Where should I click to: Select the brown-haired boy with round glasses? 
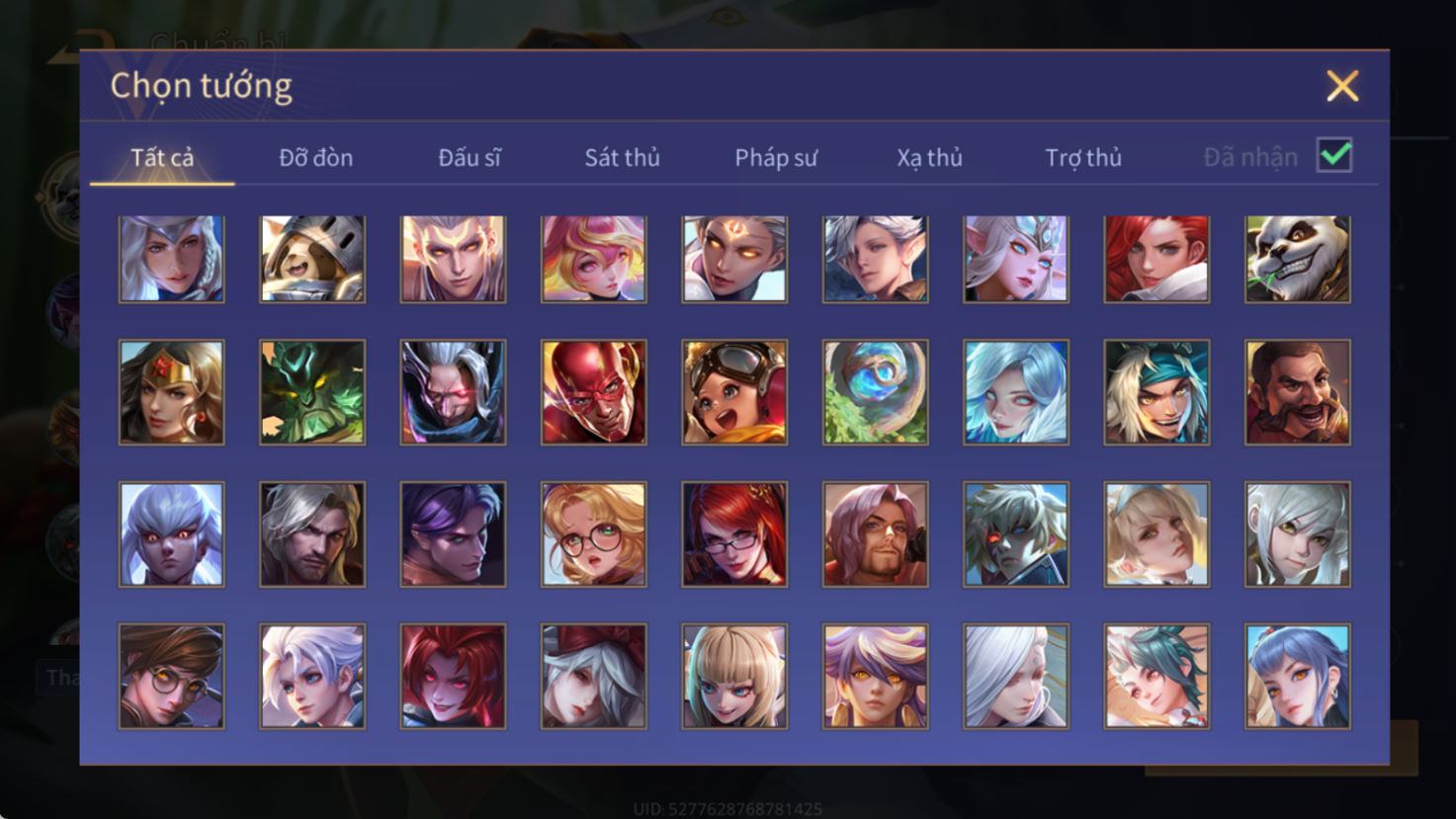(172, 677)
